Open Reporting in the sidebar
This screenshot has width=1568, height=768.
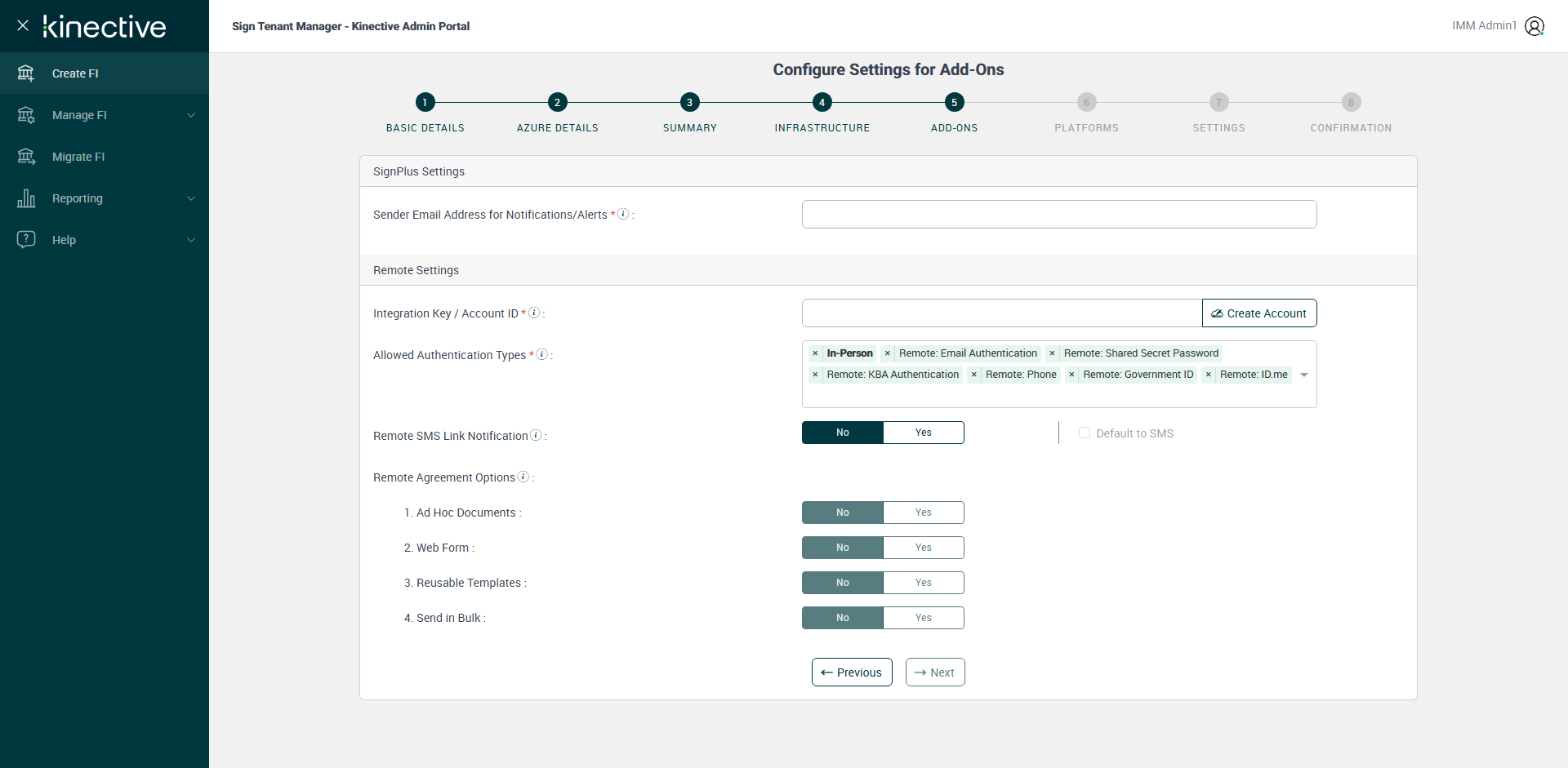[x=105, y=198]
